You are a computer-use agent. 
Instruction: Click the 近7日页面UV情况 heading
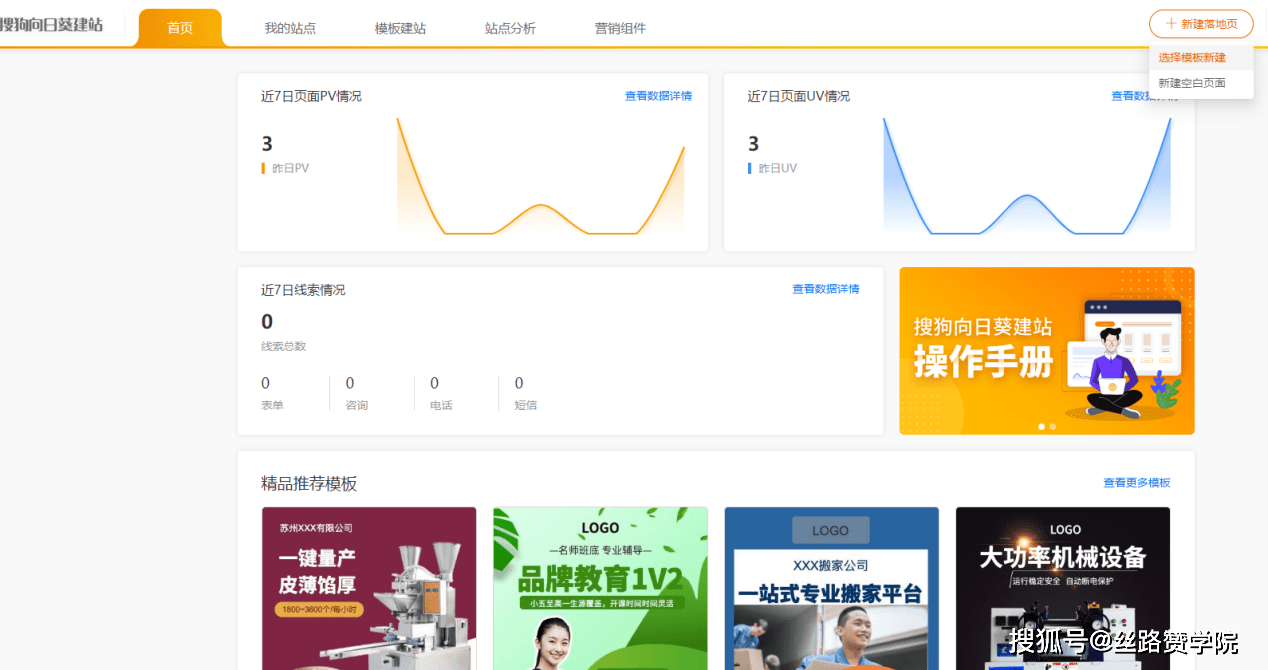(798, 96)
